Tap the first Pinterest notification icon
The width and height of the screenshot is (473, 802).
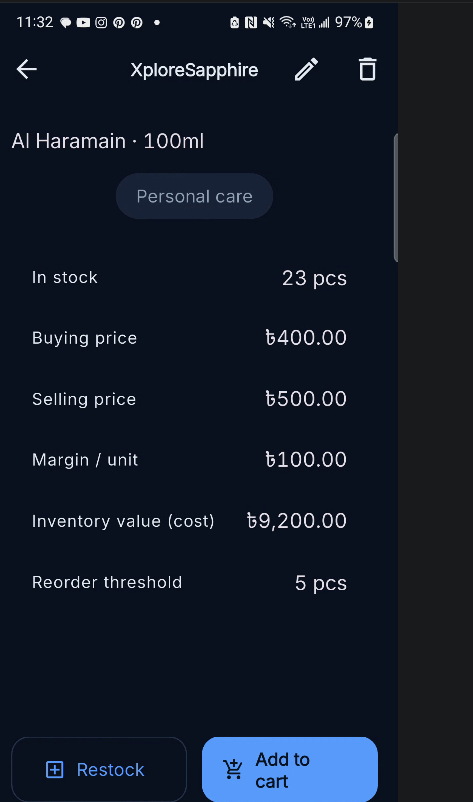coord(119,23)
